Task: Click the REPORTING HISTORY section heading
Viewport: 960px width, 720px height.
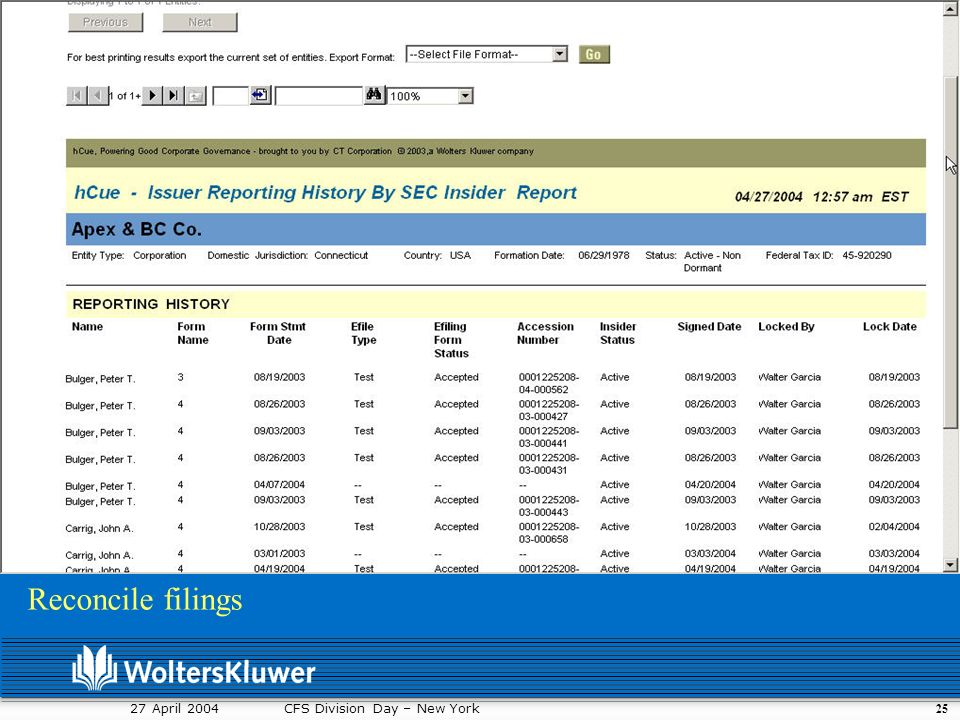Action: tap(151, 304)
